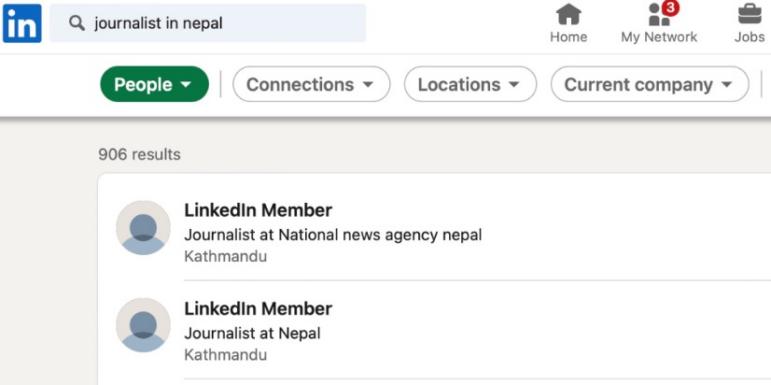Click the Home label in navigation
Image resolution: width=771 pixels, height=385 pixels.
(568, 37)
